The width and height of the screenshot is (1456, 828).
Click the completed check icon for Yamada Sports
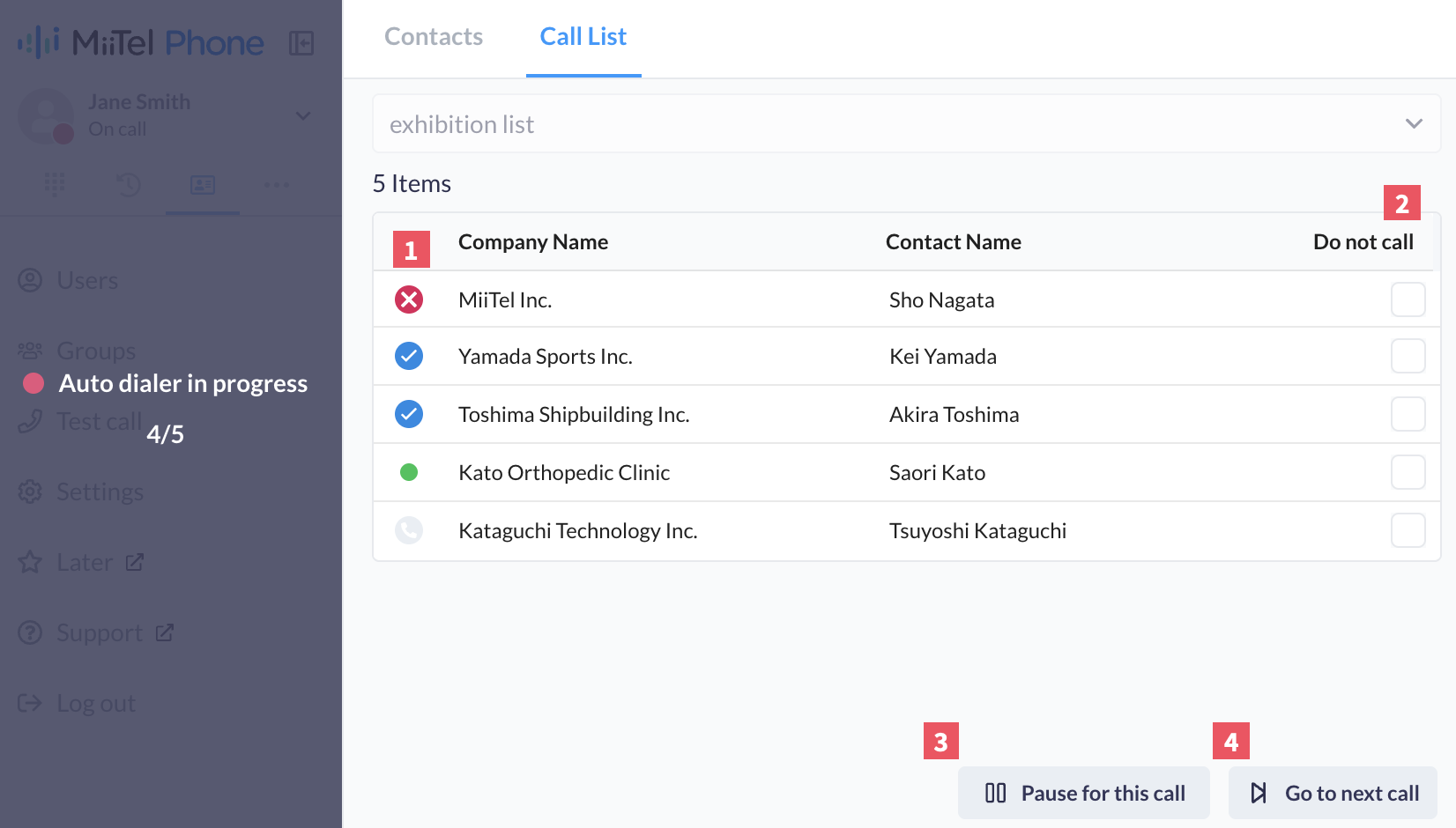pos(409,356)
